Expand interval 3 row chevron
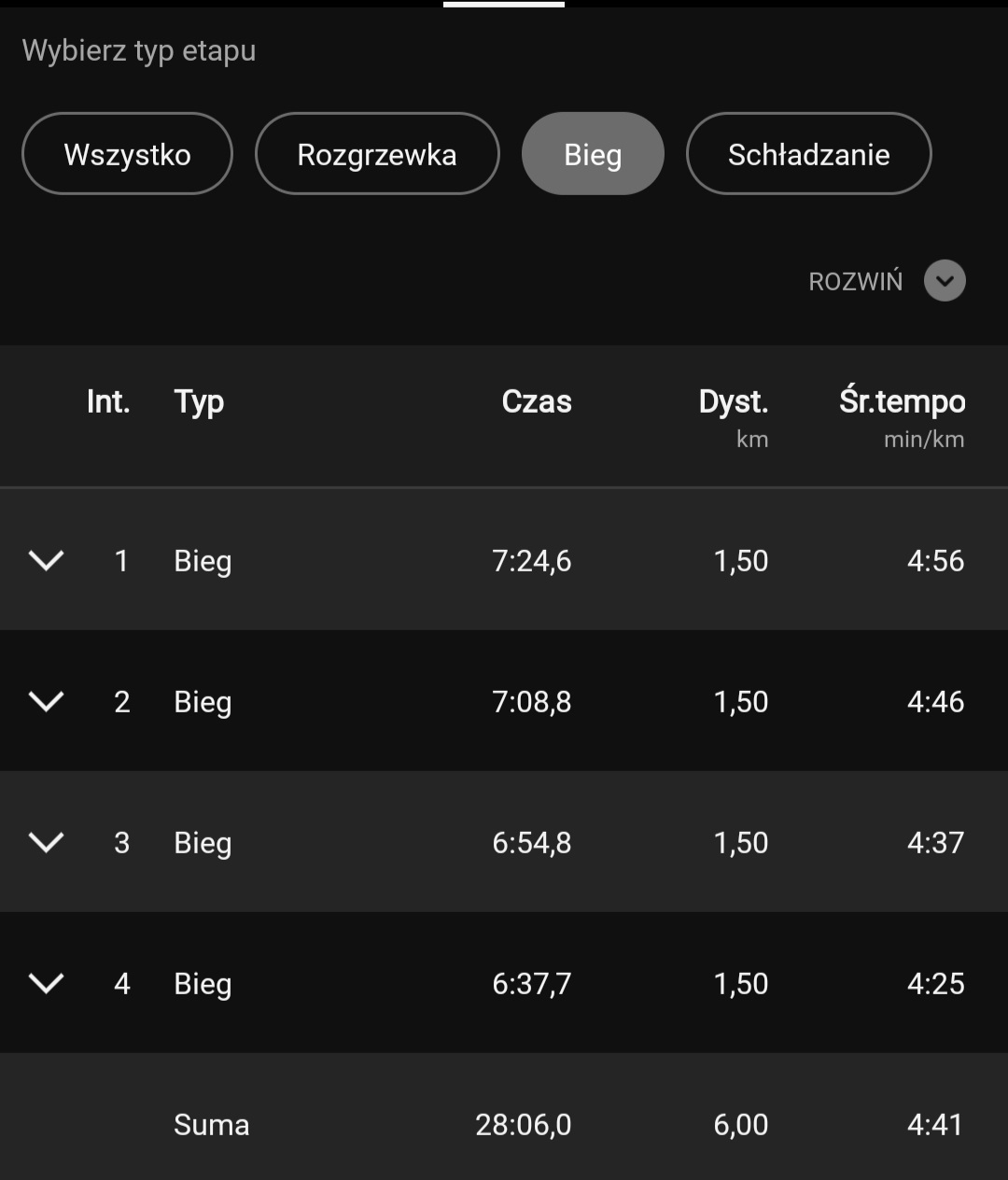This screenshot has width=1008, height=1180. (x=46, y=842)
